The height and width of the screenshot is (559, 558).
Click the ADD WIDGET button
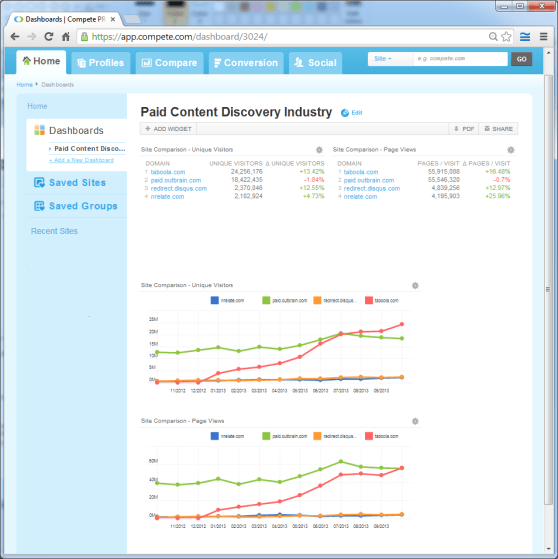pos(168,129)
